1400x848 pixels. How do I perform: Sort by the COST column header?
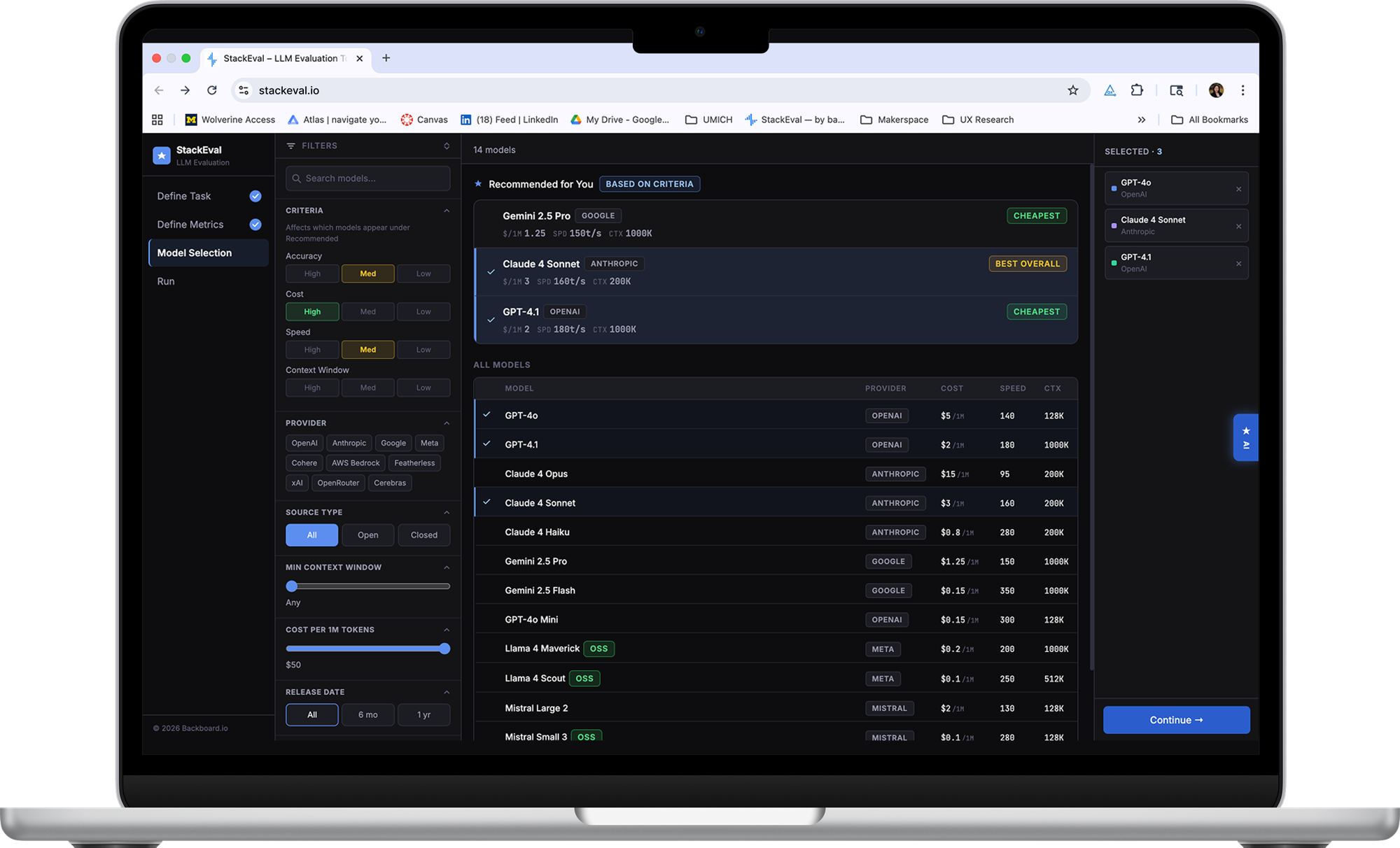click(x=952, y=388)
